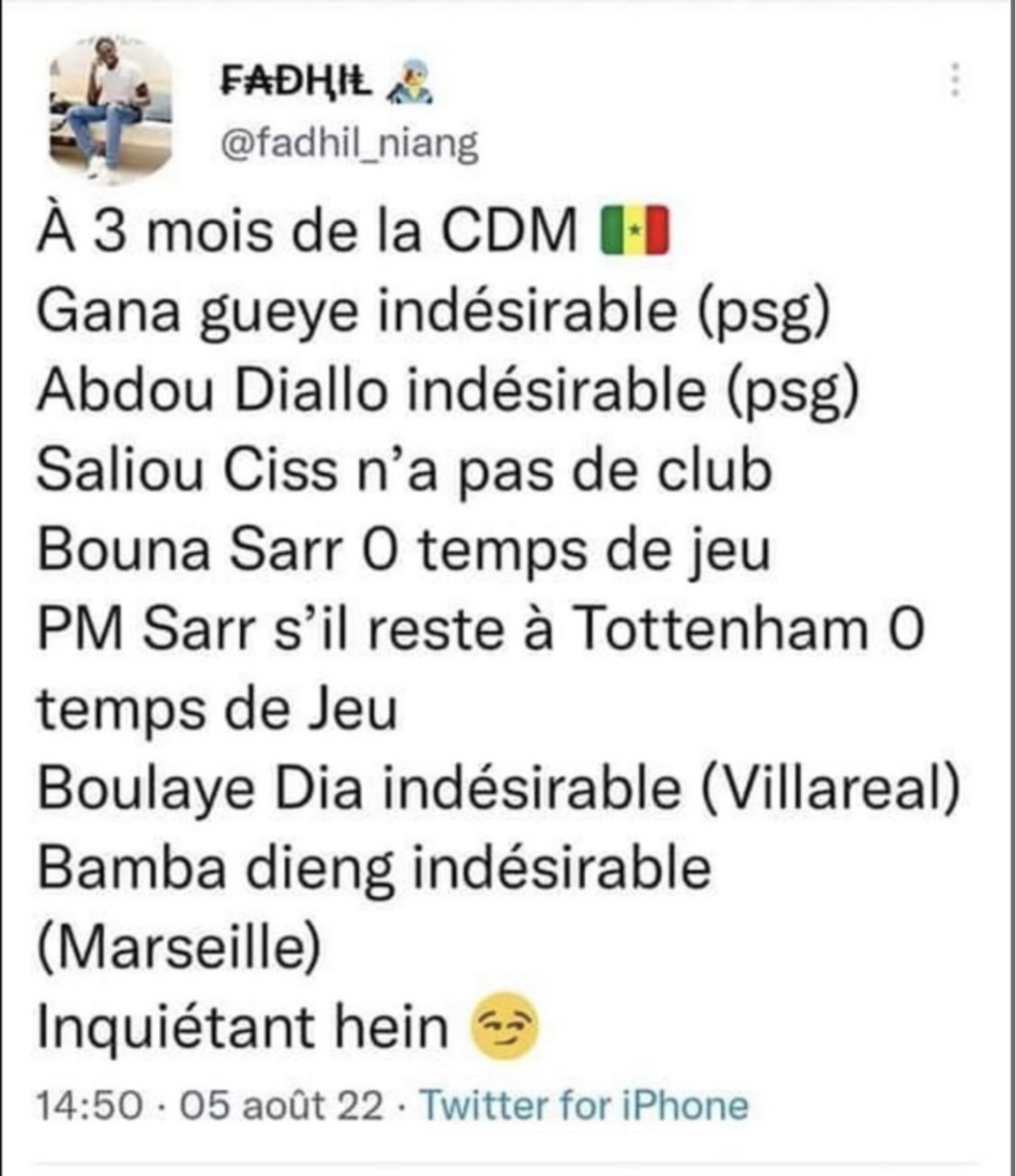Open the @fadhil_niang handle link
The width and height of the screenshot is (1016, 1176).
click(349, 143)
